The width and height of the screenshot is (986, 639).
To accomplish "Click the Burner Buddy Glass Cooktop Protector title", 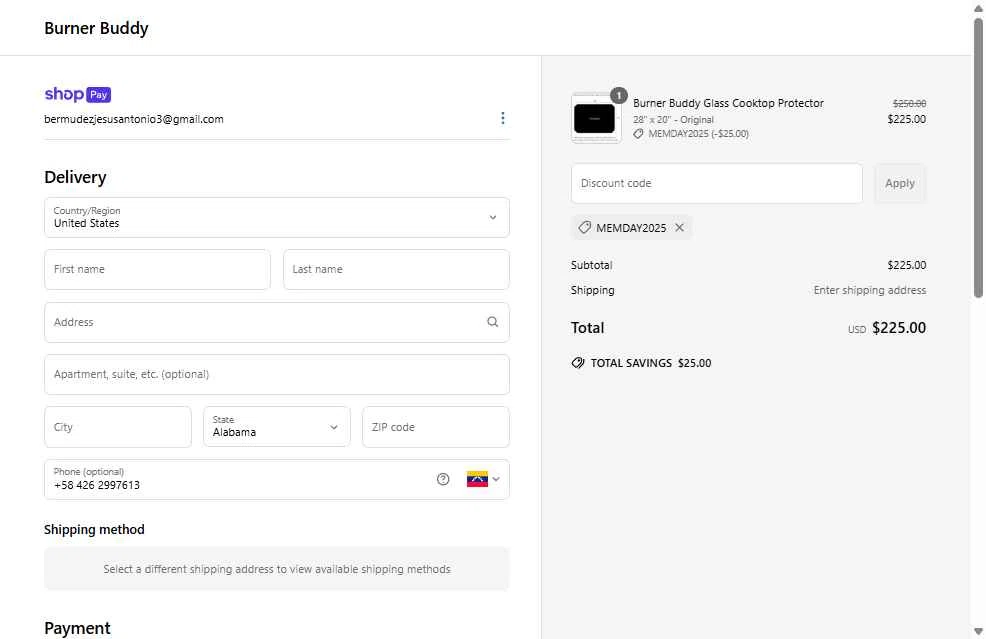I will tap(728, 103).
